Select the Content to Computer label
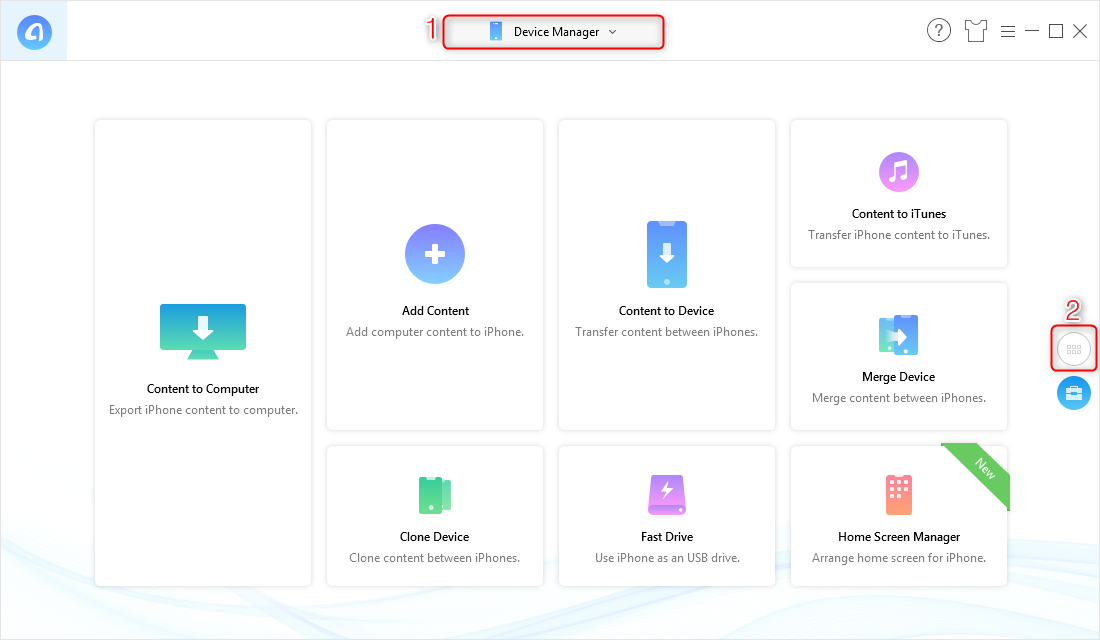 tap(203, 389)
